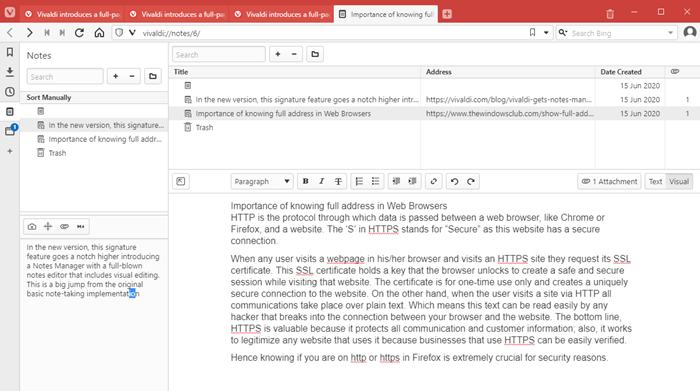Image resolution: width=700 pixels, height=391 pixels.
Task: Select the Trash folder in notes tree
Action: (57, 153)
